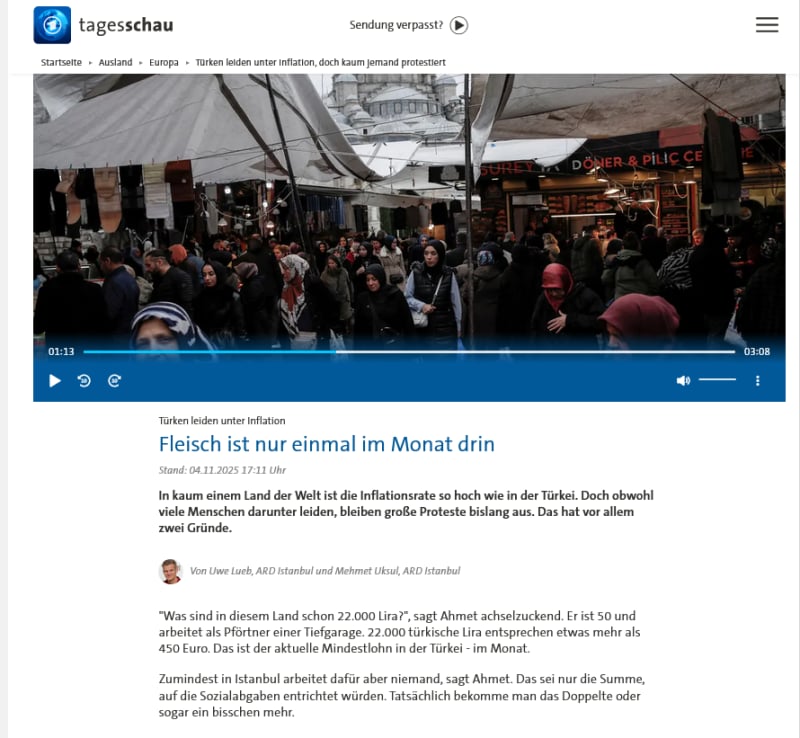Click the tagesschau globe logo
This screenshot has width=800, height=738.
(x=52, y=25)
